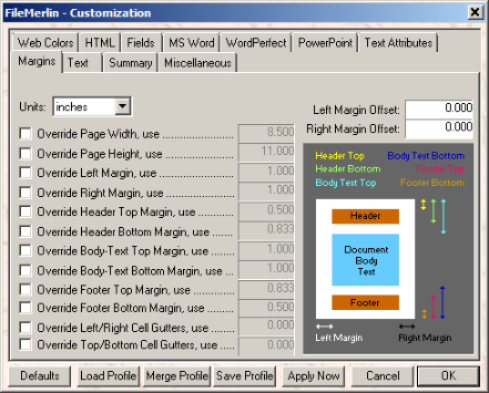
Task: Focus the Left Margin Offset field
Action: coord(439,109)
